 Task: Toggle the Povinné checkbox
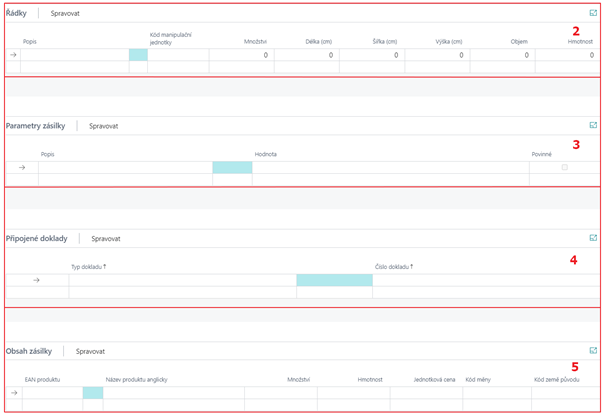coord(564,168)
